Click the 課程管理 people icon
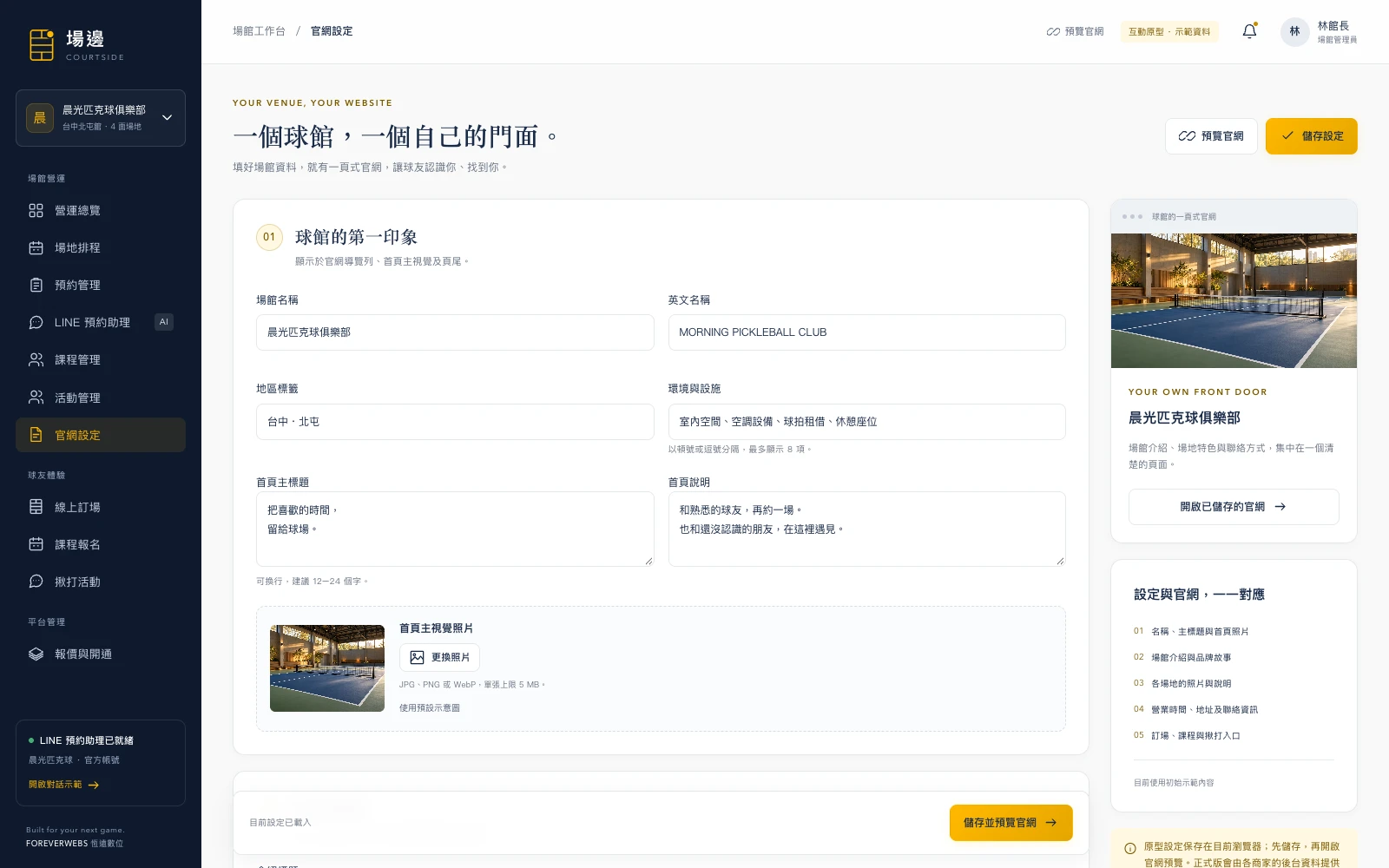 click(36, 359)
